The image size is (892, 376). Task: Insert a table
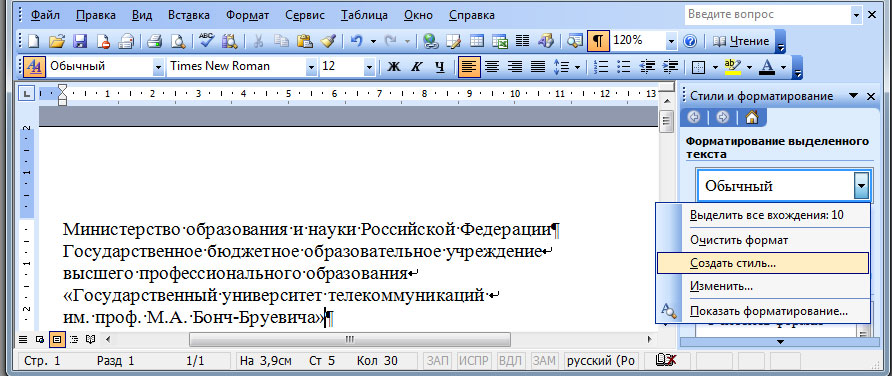pyautogui.click(x=476, y=41)
